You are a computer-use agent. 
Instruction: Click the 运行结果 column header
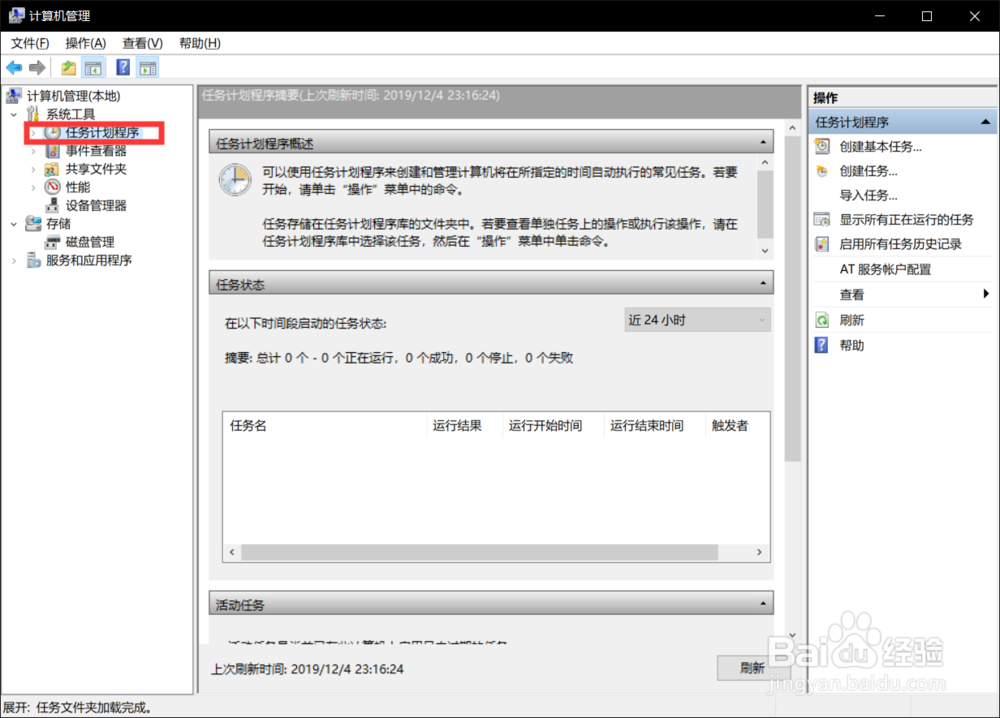click(464, 425)
